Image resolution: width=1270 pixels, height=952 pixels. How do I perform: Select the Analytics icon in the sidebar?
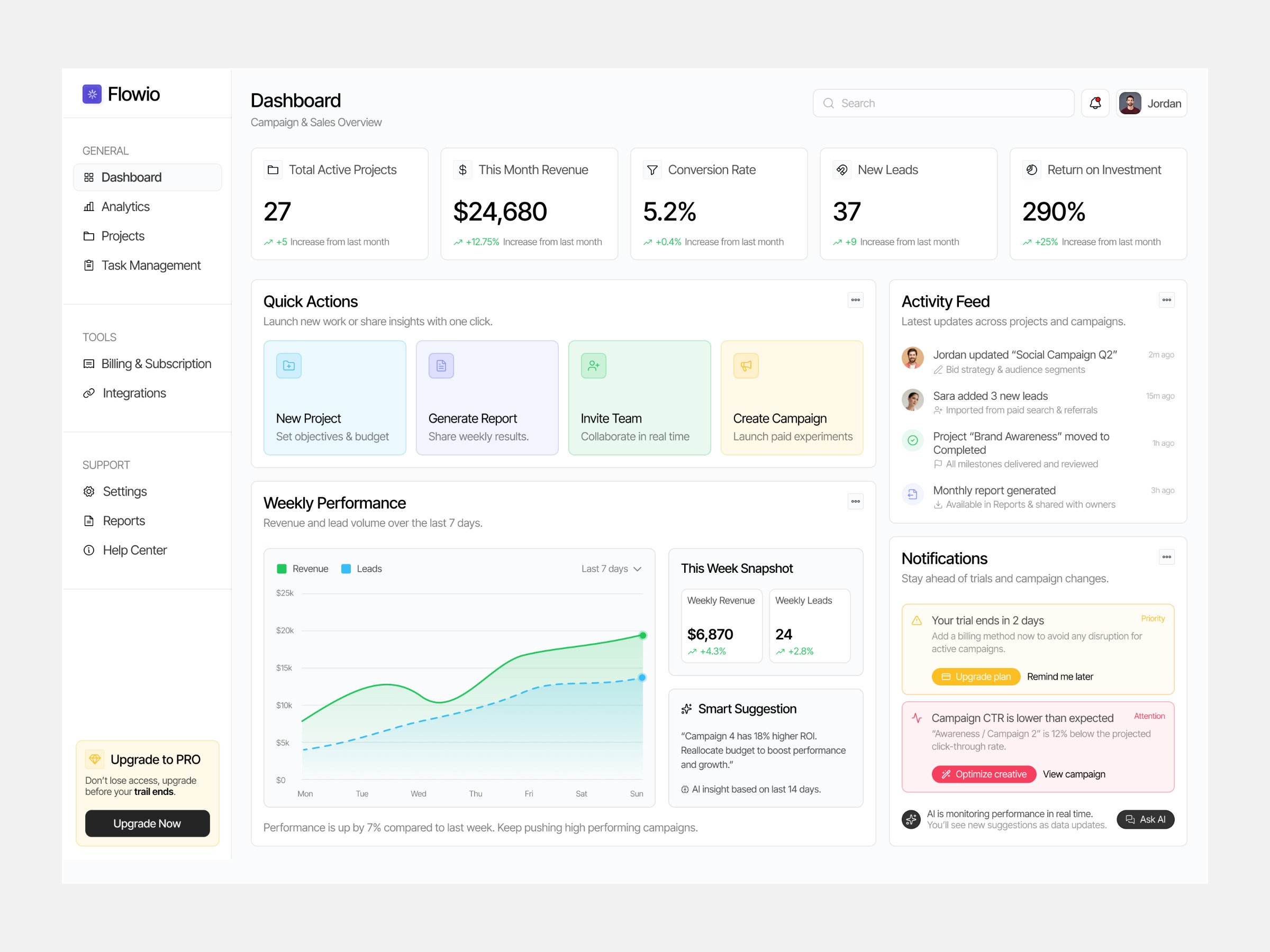click(88, 207)
